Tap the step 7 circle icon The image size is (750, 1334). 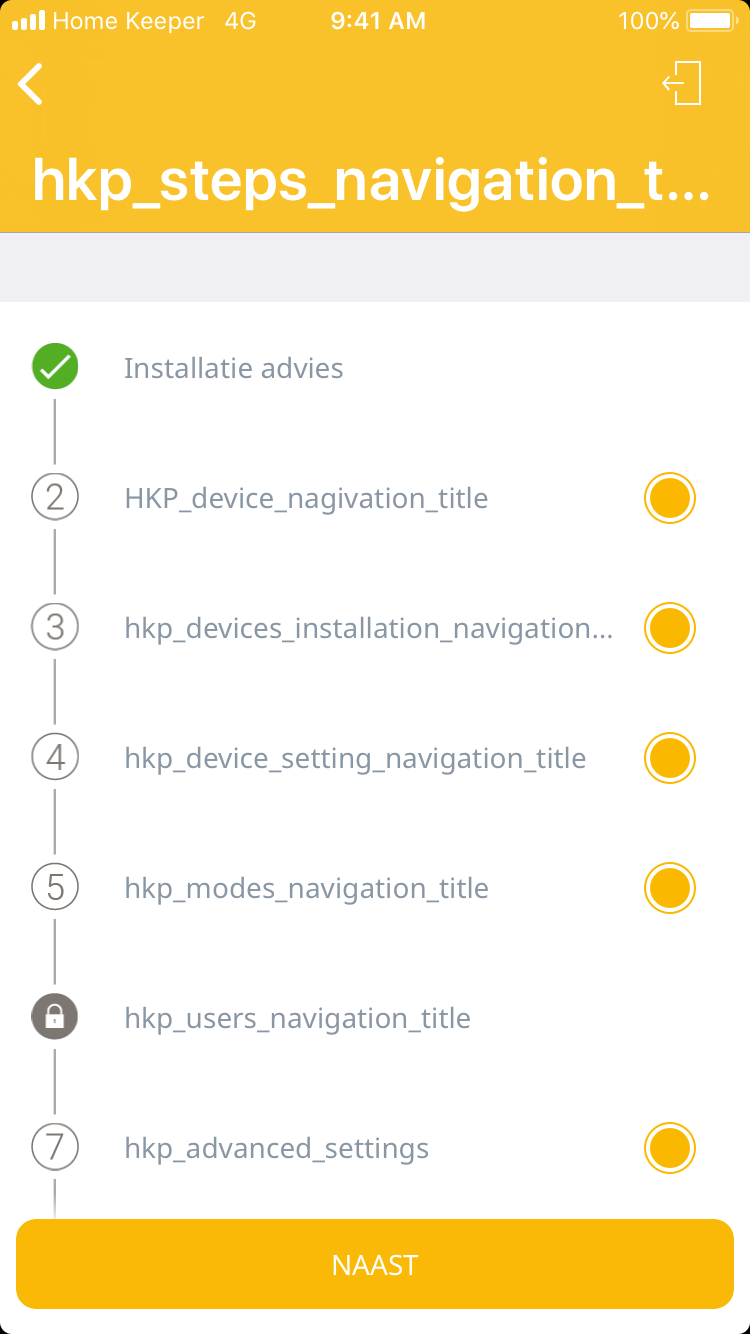pyautogui.click(x=55, y=1147)
